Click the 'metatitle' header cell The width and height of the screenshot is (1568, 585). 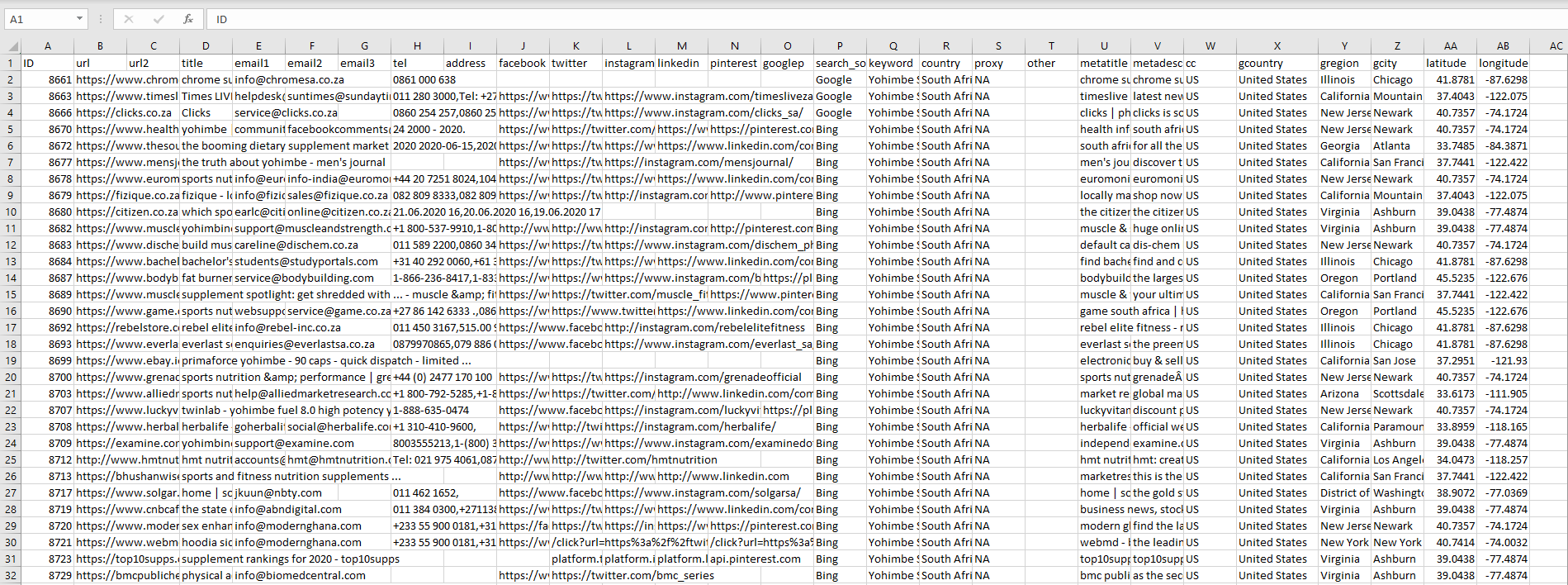pos(1104,63)
